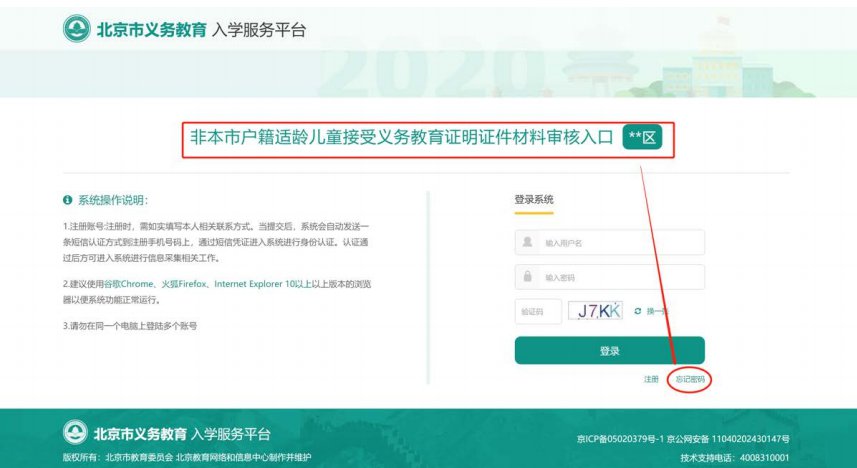Click the 版权所有 copyright line in footer
This screenshot has height=468, width=857.
click(x=187, y=457)
